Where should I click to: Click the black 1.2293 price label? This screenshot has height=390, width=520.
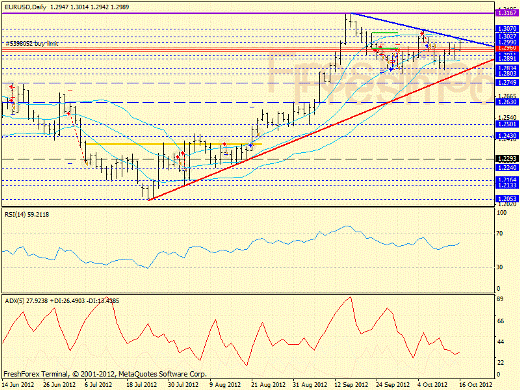pos(507,159)
